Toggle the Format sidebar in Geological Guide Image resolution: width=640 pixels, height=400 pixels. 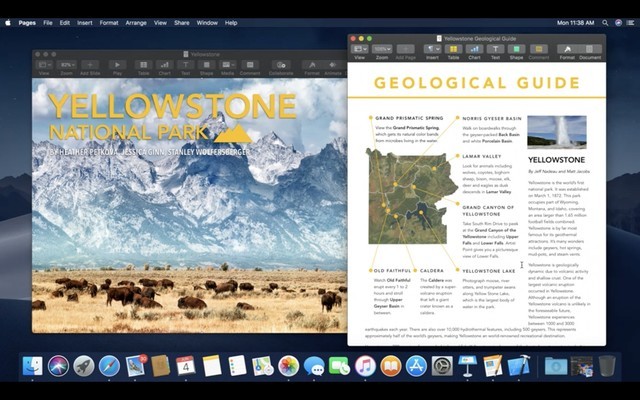point(567,49)
